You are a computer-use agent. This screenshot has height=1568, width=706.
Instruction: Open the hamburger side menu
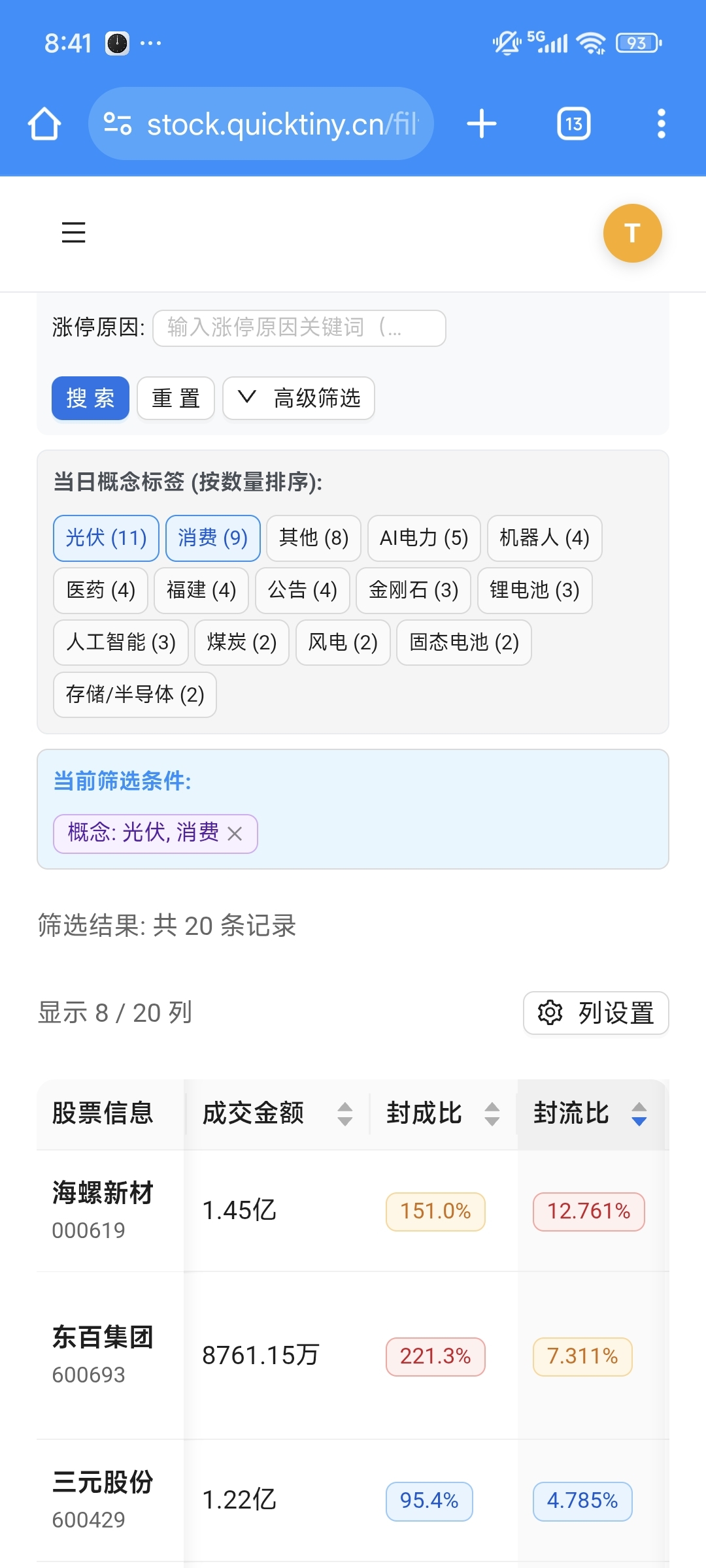(73, 233)
